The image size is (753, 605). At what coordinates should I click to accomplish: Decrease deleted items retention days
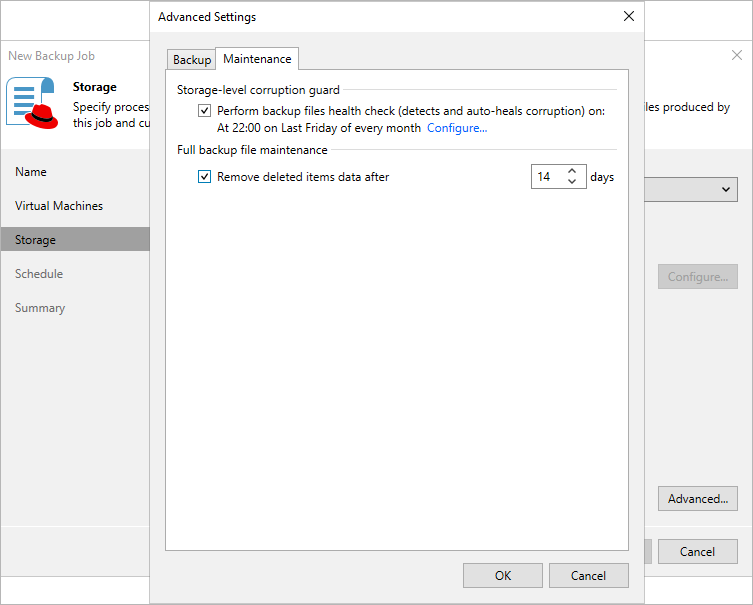click(x=571, y=182)
